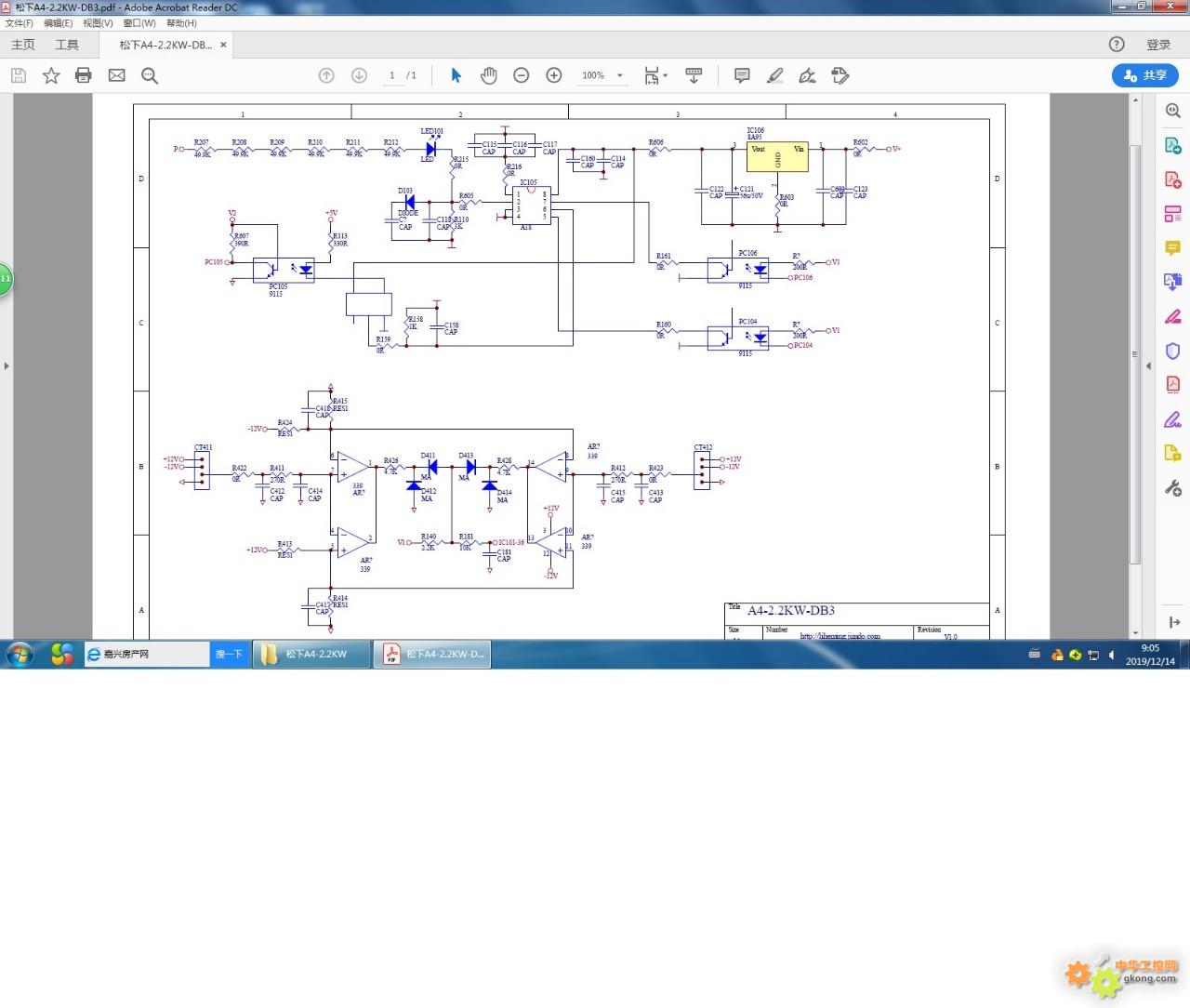Open the Find text magnifier tool

pos(150,75)
